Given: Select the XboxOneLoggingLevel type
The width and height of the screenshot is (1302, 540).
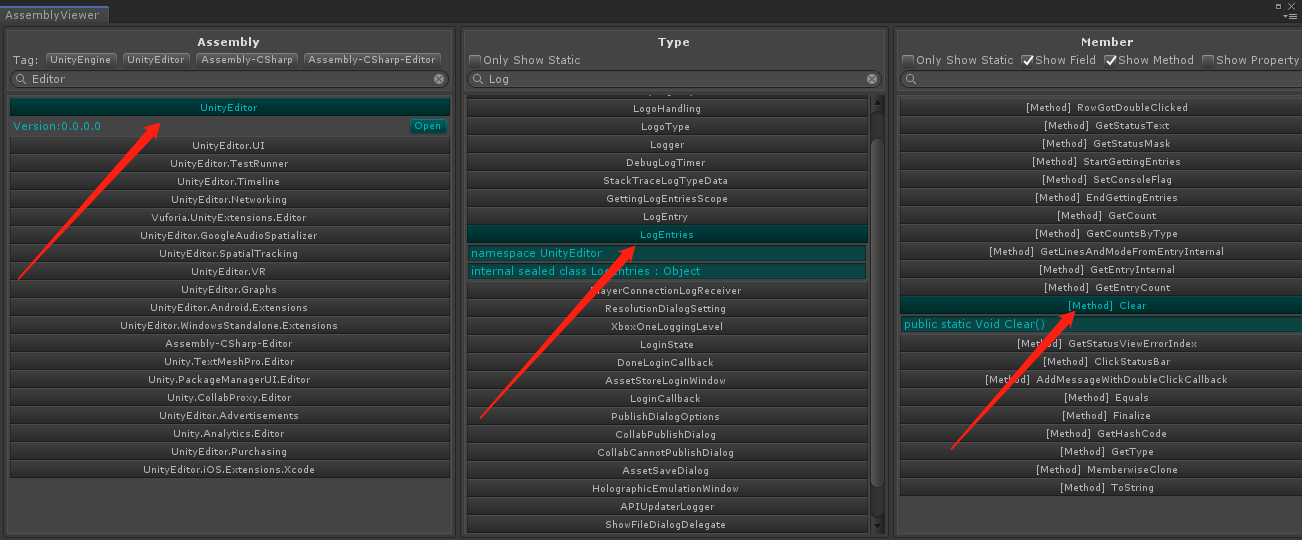Looking at the screenshot, I should [667, 326].
